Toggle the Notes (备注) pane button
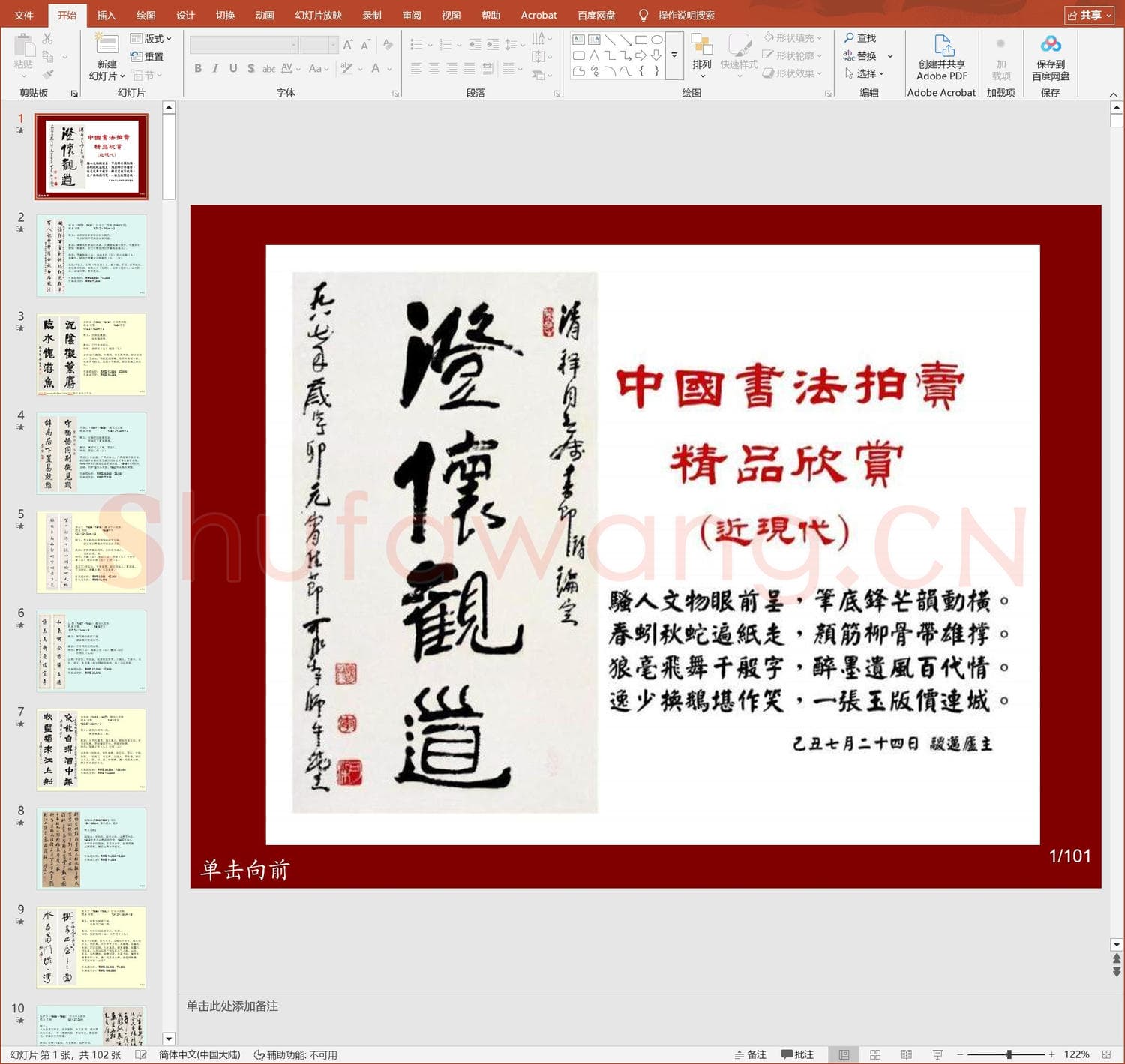This screenshot has height=1064, width=1125. pyautogui.click(x=751, y=1054)
